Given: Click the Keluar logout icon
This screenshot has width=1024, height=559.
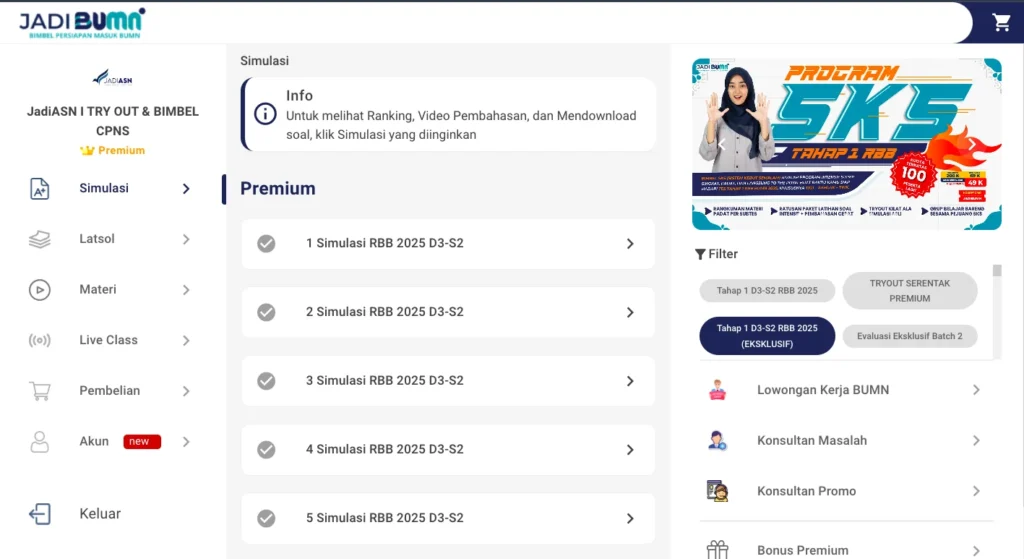Looking at the screenshot, I should (39, 514).
